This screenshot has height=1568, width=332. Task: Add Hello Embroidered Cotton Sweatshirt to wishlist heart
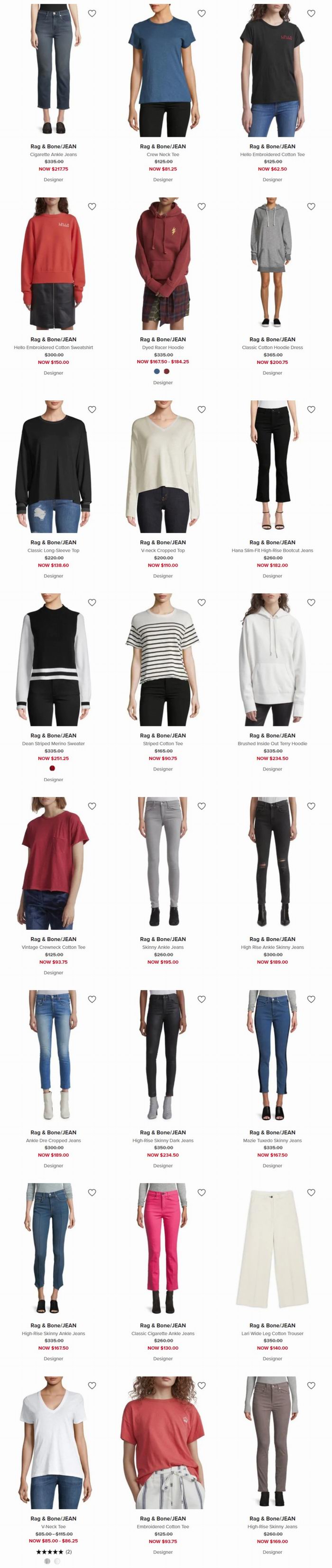tap(92, 206)
